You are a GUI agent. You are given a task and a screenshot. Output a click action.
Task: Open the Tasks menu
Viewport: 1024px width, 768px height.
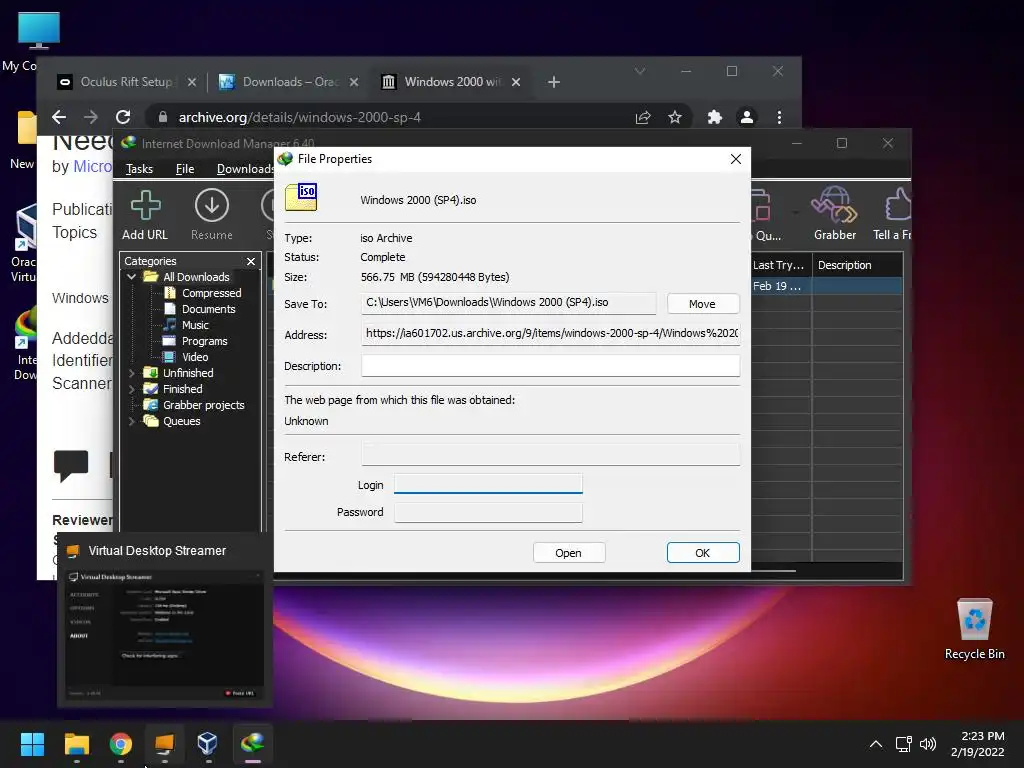139,169
